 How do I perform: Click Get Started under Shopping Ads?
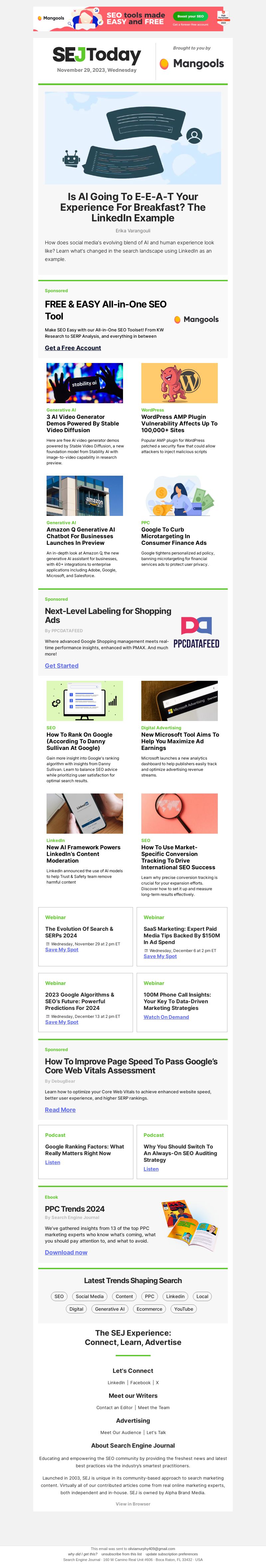(x=62, y=666)
